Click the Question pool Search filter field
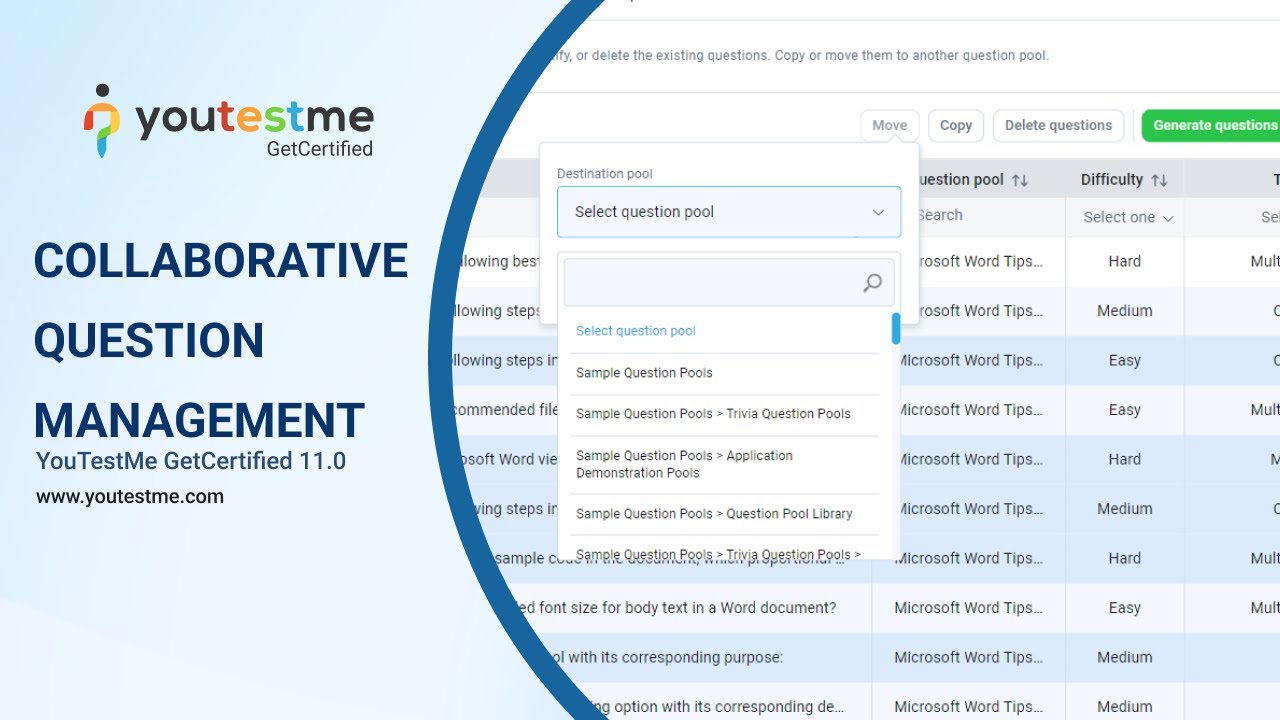1280x720 pixels. [968, 216]
